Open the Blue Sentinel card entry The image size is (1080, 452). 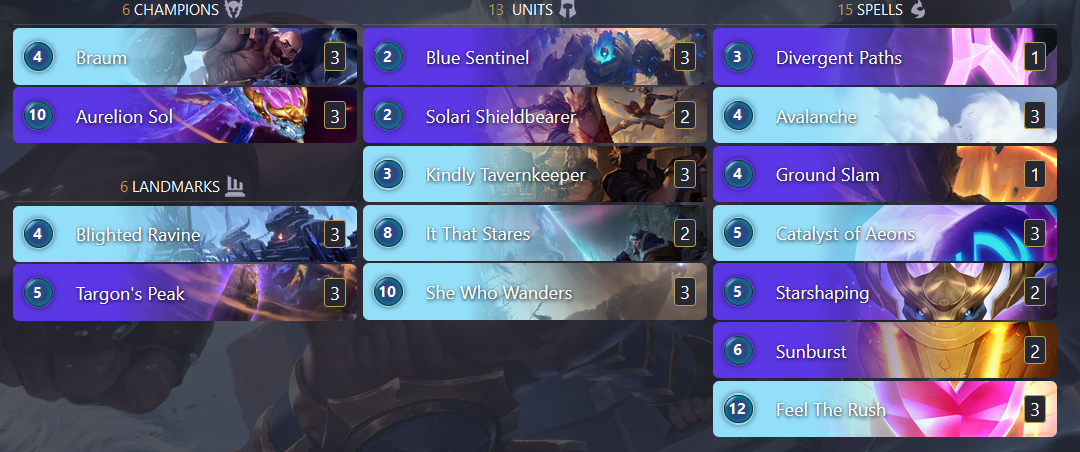click(x=535, y=56)
